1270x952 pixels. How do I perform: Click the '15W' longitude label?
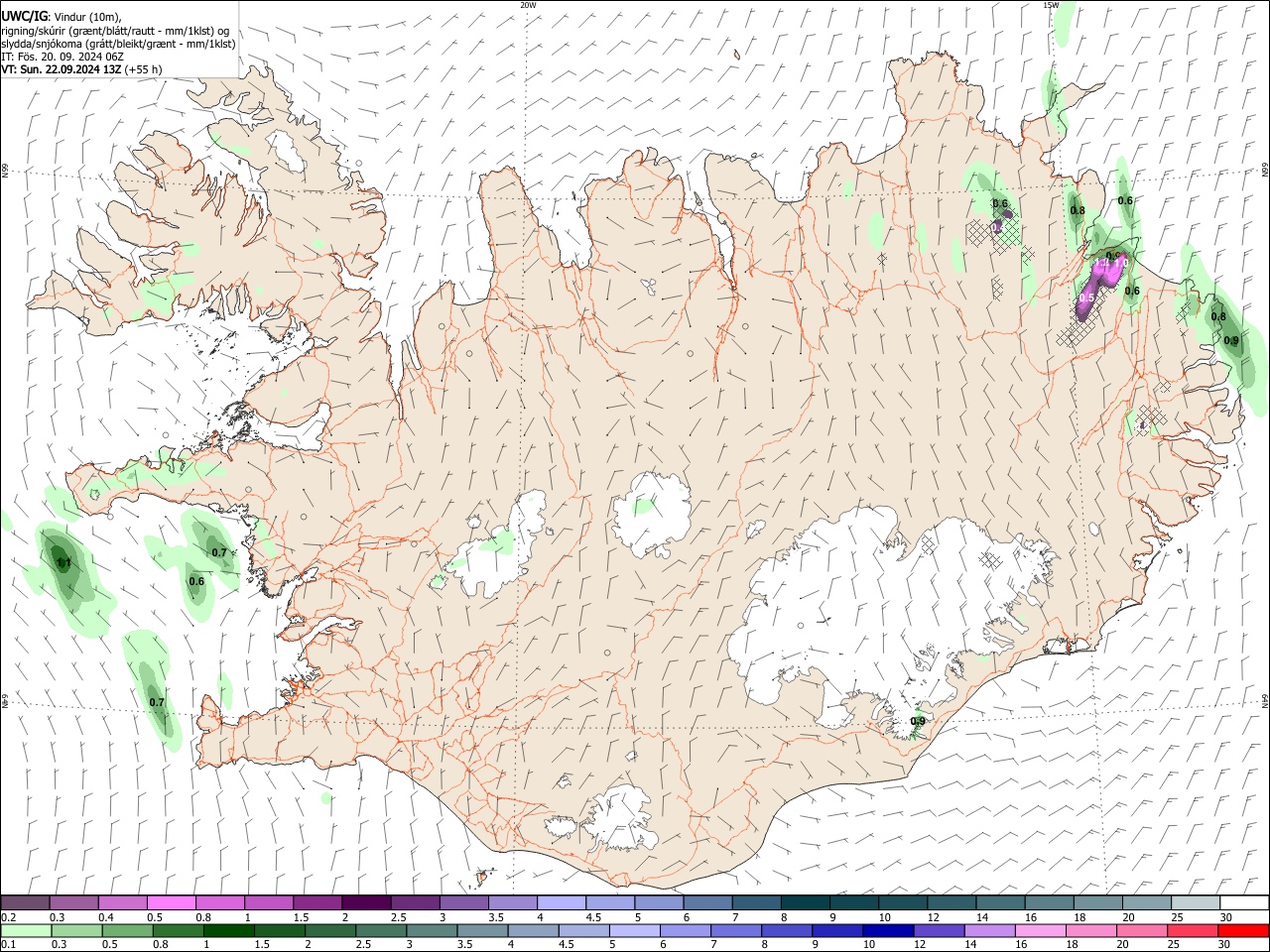[x=1051, y=5]
